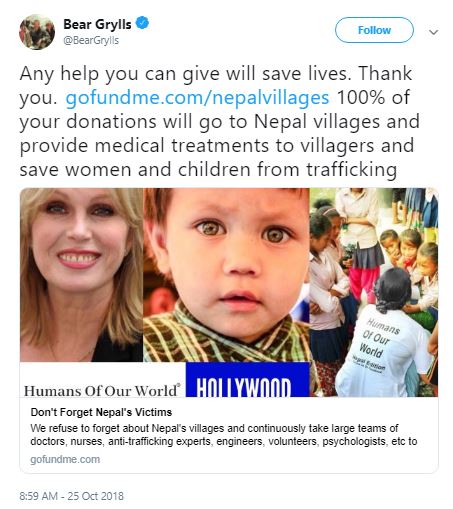Open gofundme.com/nepalvillages link in tweet
Screen dimensions: 453x509
click(x=197, y=98)
